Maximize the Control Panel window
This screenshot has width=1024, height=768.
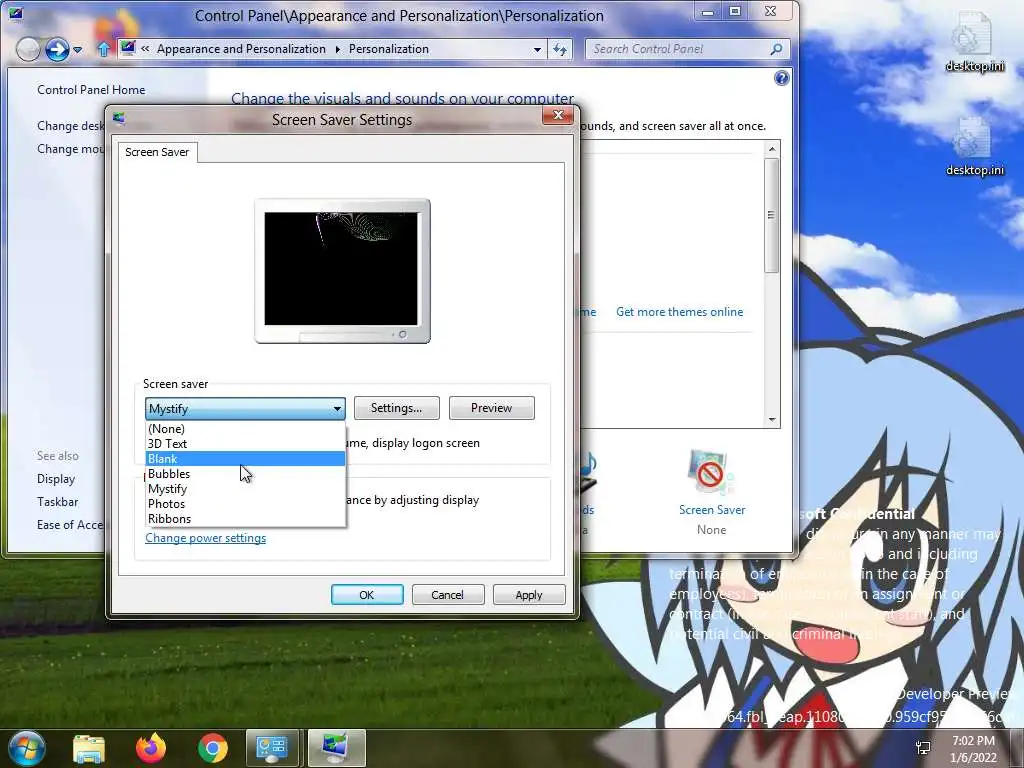tap(735, 11)
